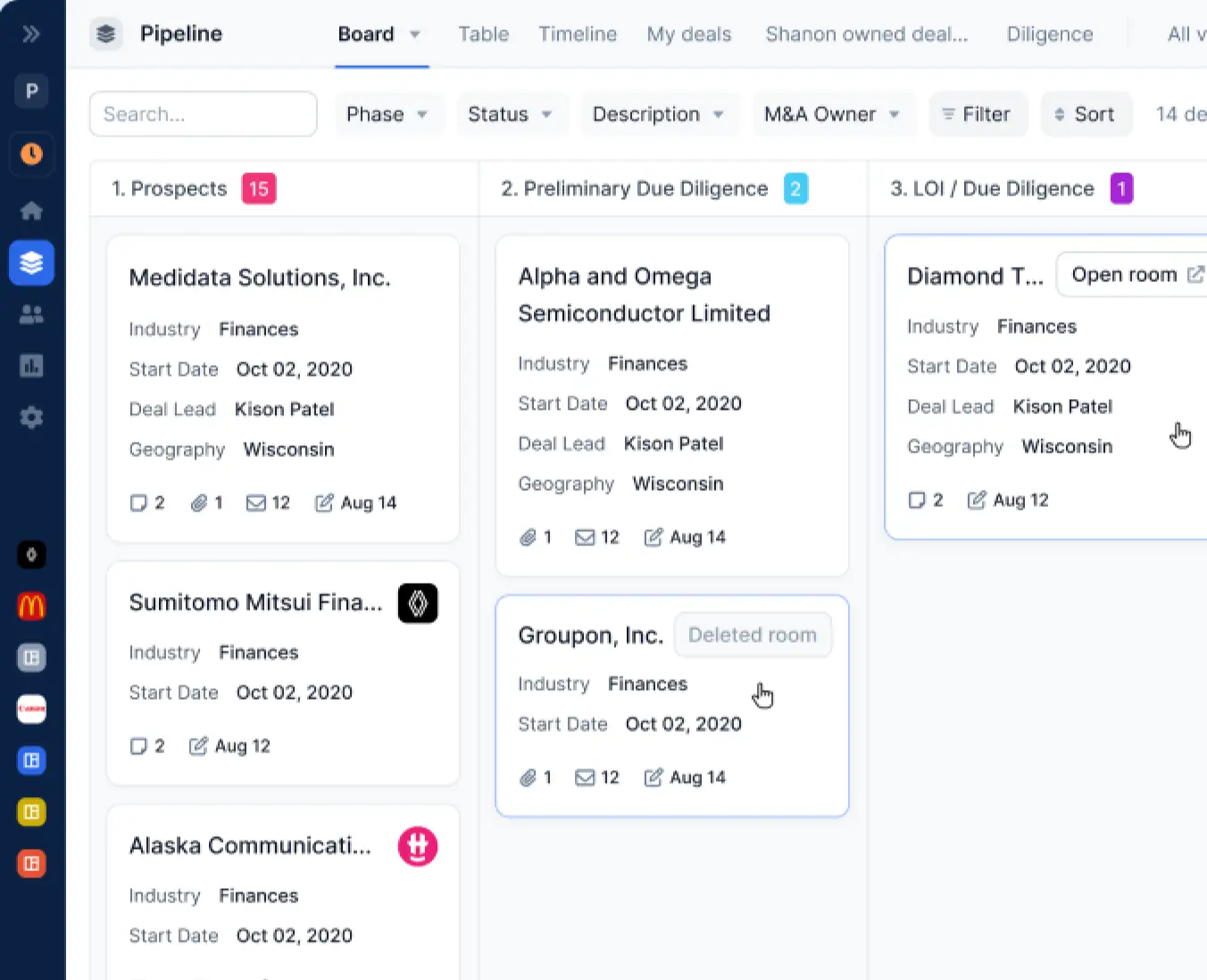Switch to the Timeline tab
1207x980 pixels.
578,34
